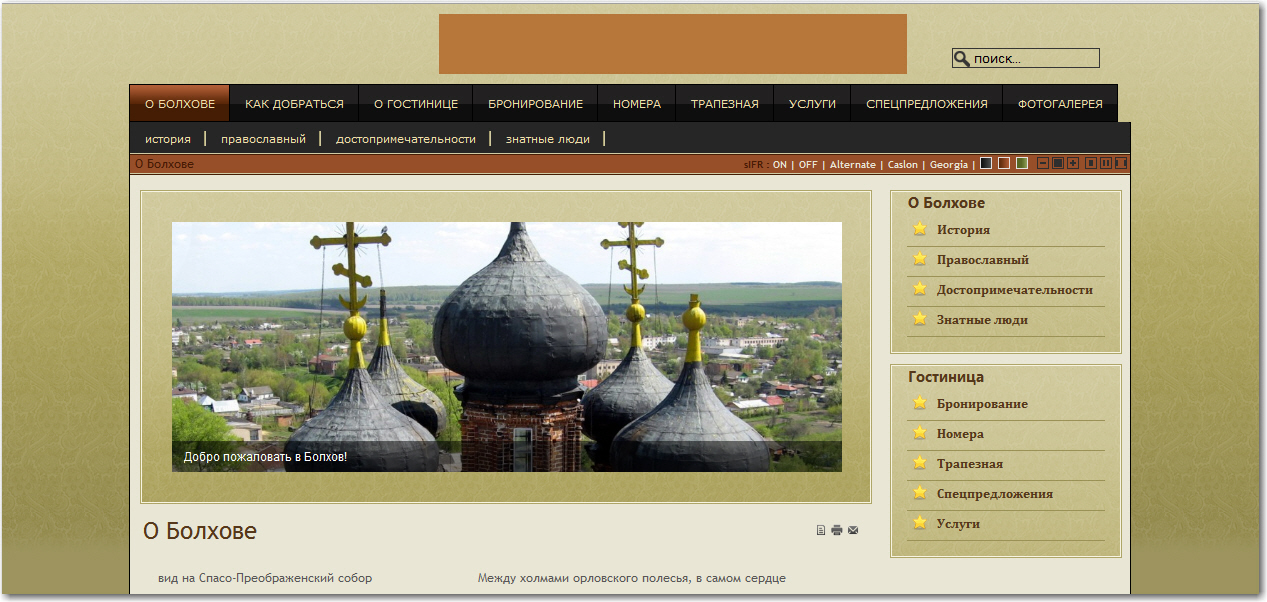The width and height of the screenshot is (1267, 602).
Task: Open the ФОТОГАЛЕРЕЯ menu item
Action: (x=1060, y=104)
